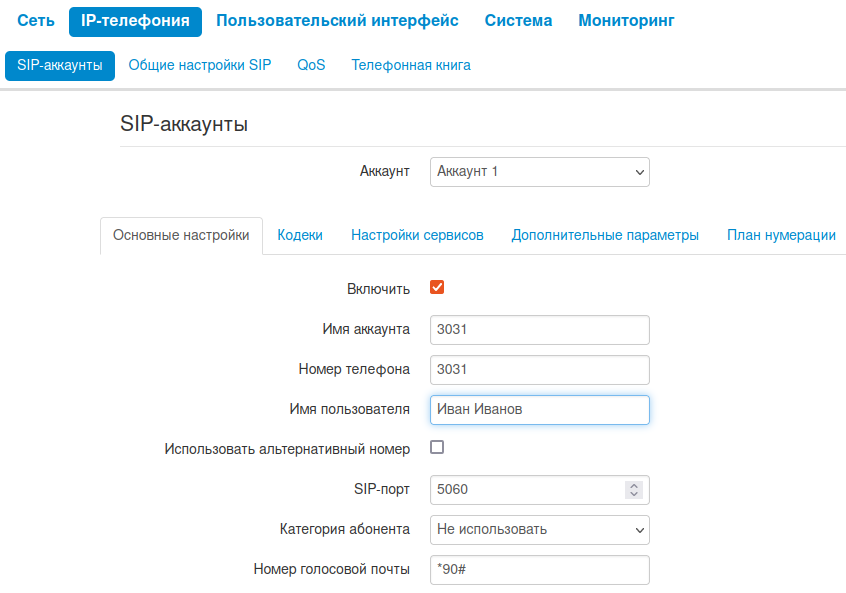The image size is (846, 593).
Task: Open the Телефонная книга page
Action: tap(411, 66)
